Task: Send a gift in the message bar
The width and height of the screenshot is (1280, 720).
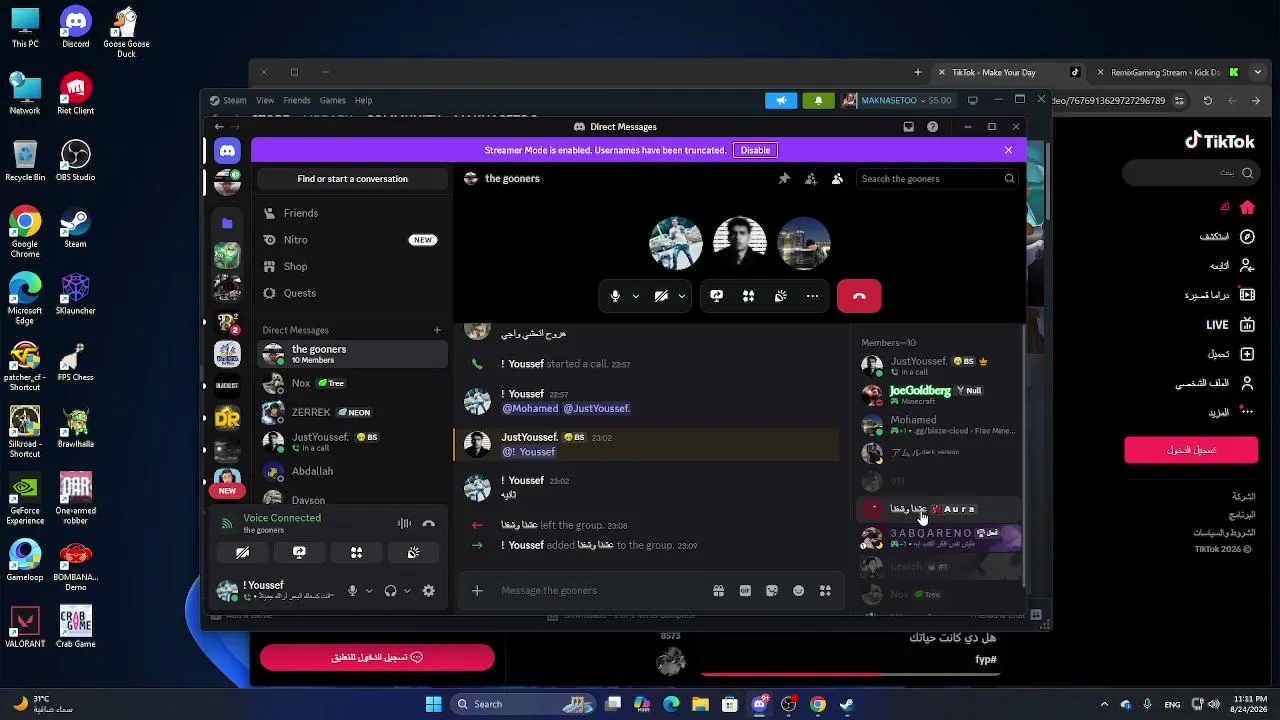Action: [718, 591]
